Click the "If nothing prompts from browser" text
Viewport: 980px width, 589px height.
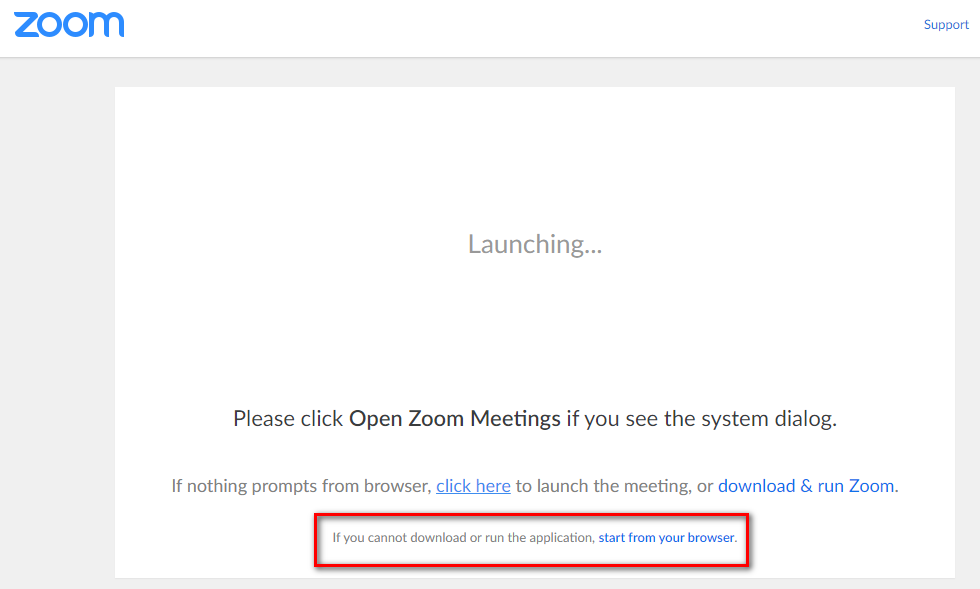301,486
